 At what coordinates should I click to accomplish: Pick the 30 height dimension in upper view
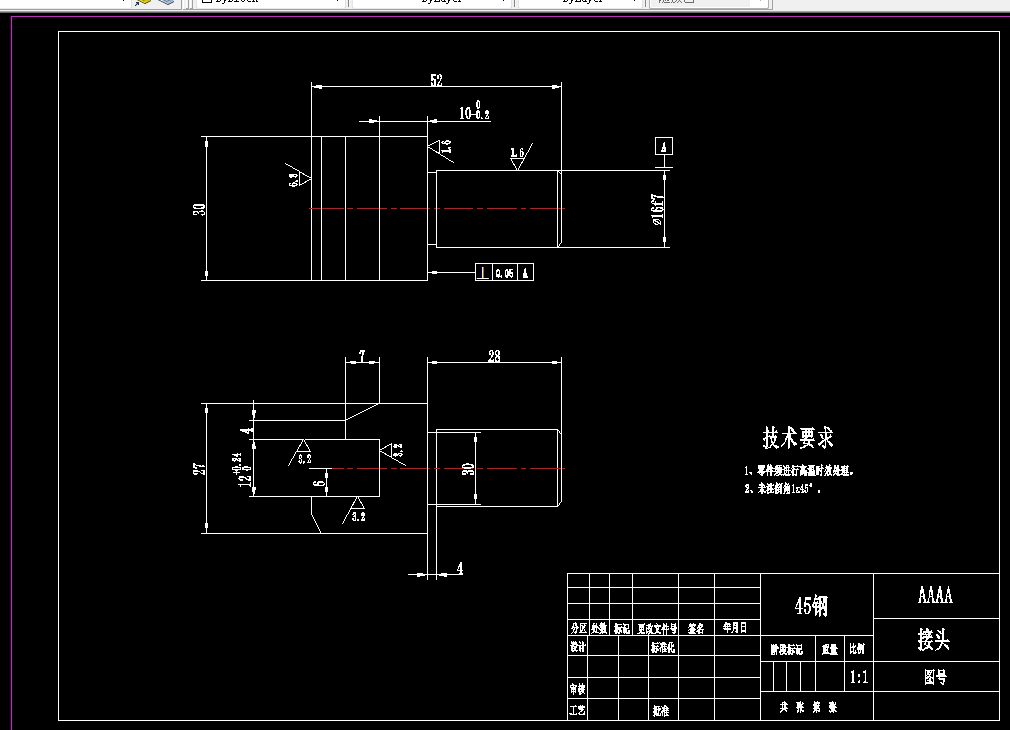tap(199, 209)
